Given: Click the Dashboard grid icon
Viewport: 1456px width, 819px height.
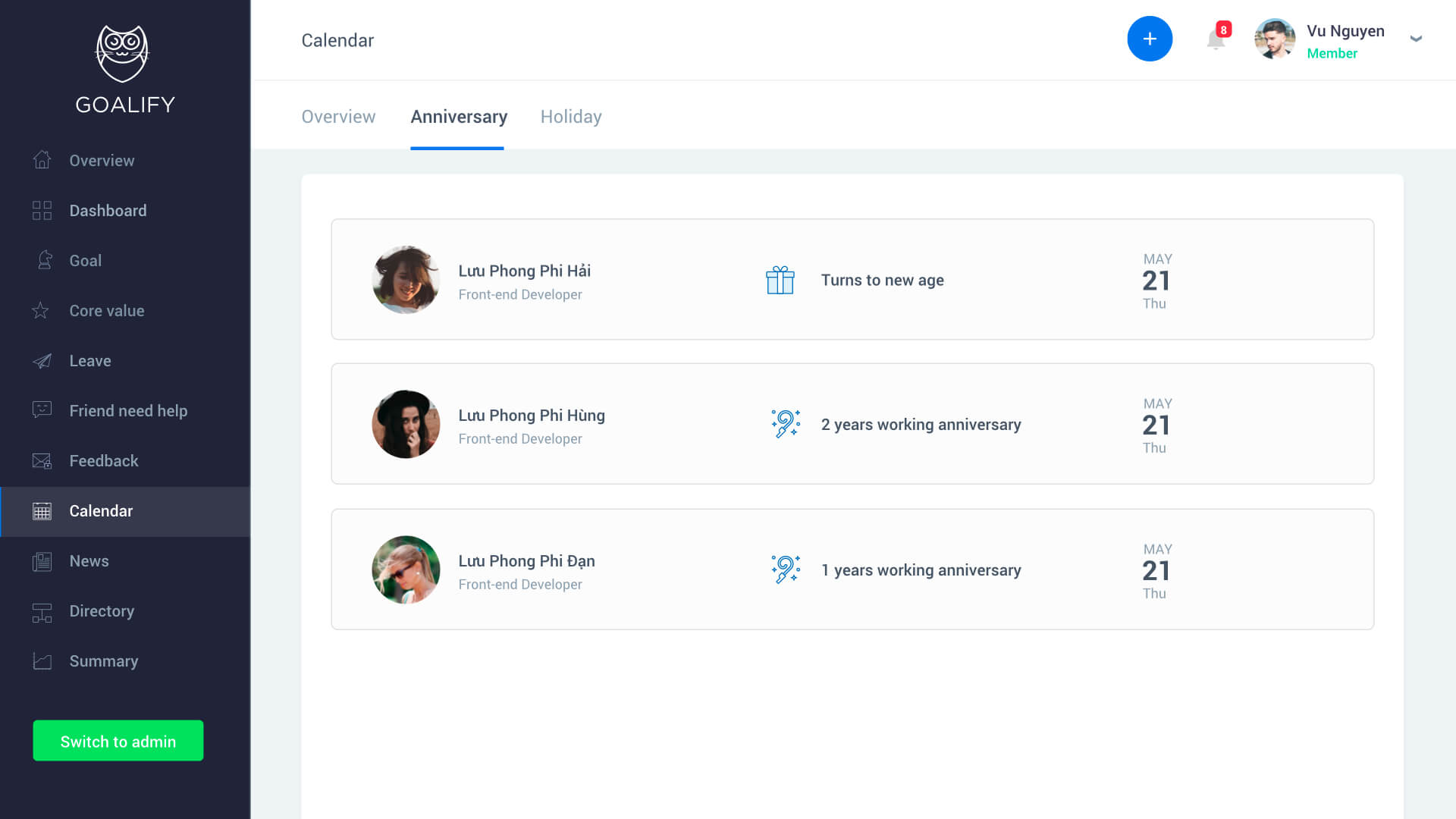Looking at the screenshot, I should pos(42,210).
